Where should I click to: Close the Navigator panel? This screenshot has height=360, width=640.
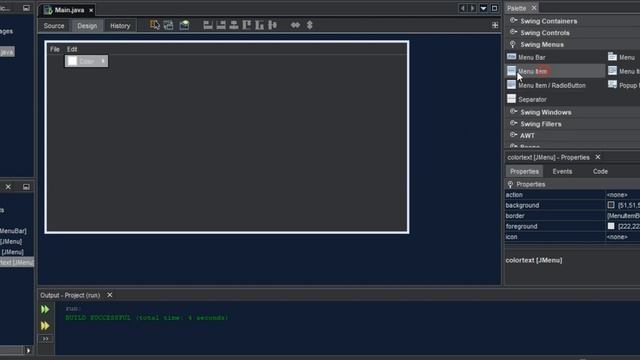[8, 187]
